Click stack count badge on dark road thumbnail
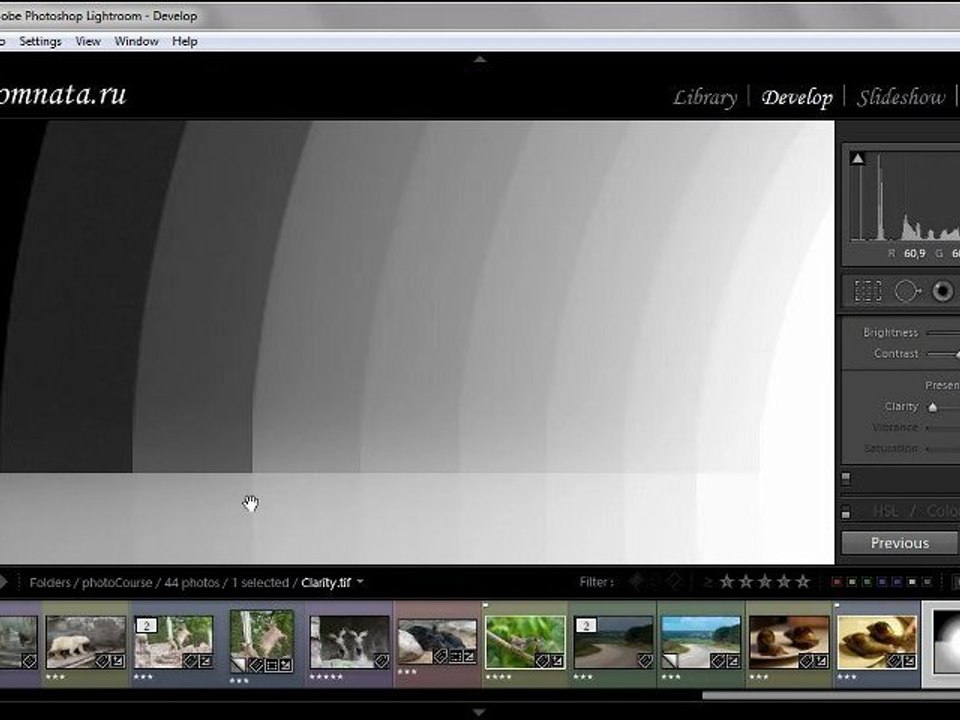This screenshot has width=960, height=720. pos(586,625)
